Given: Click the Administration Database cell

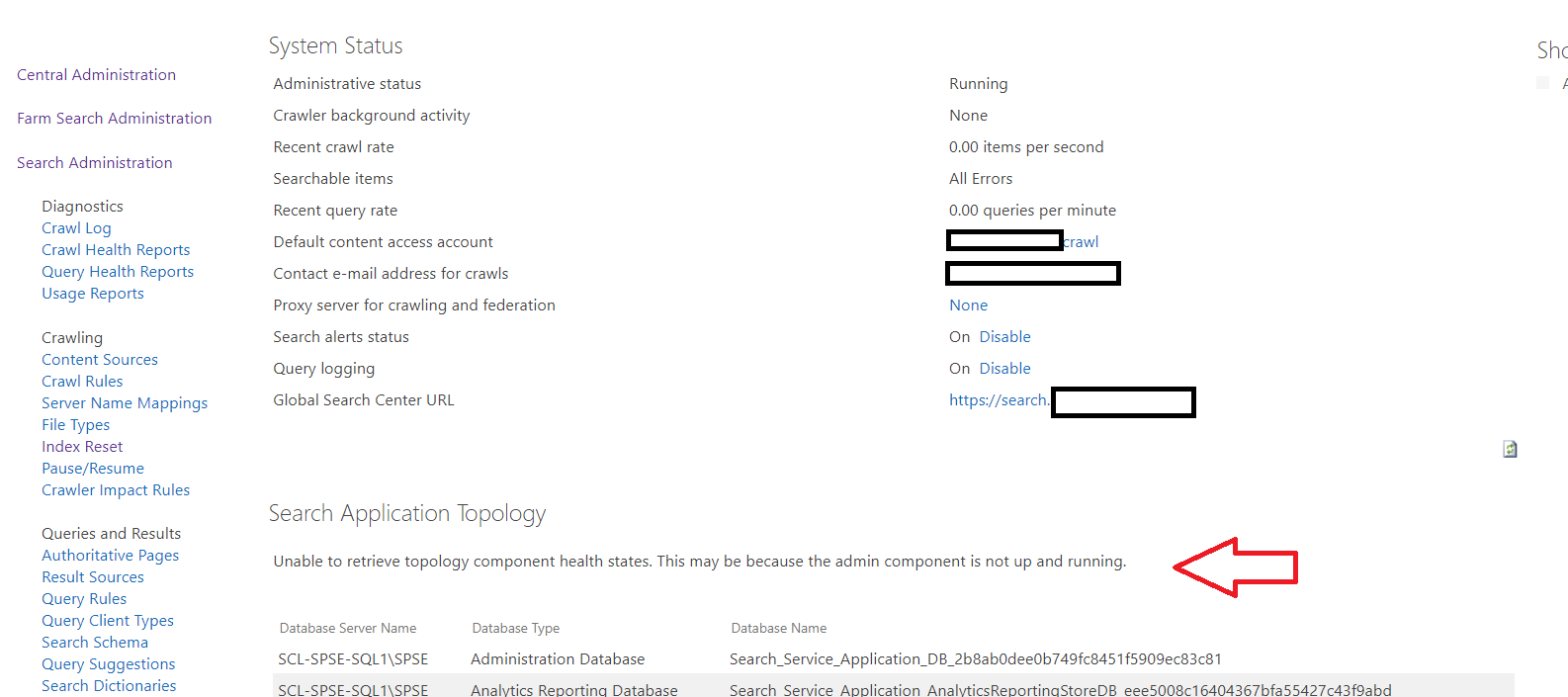Looking at the screenshot, I should coord(558,659).
